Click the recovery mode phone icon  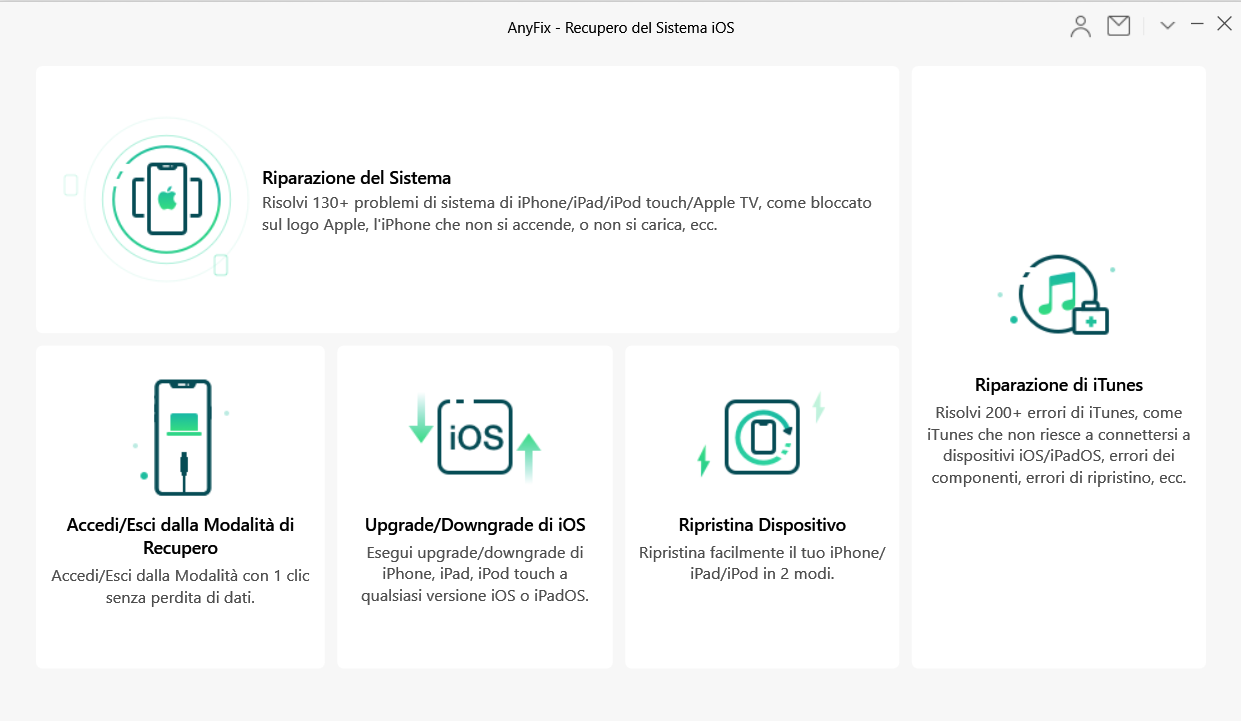click(181, 437)
